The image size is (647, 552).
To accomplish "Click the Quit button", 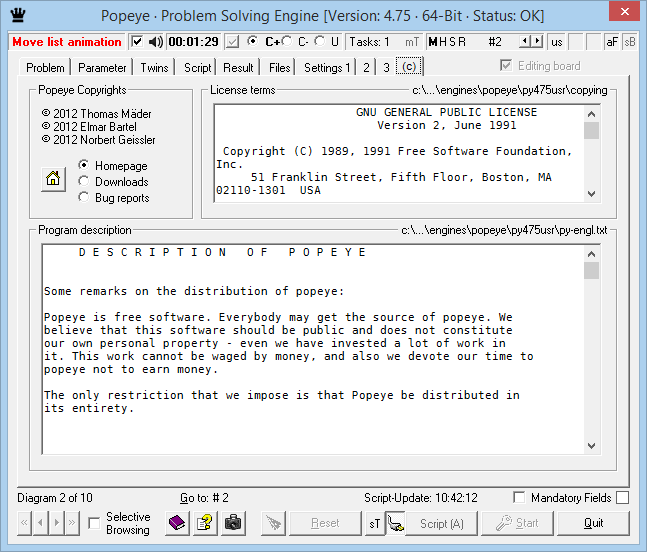I will (593, 524).
